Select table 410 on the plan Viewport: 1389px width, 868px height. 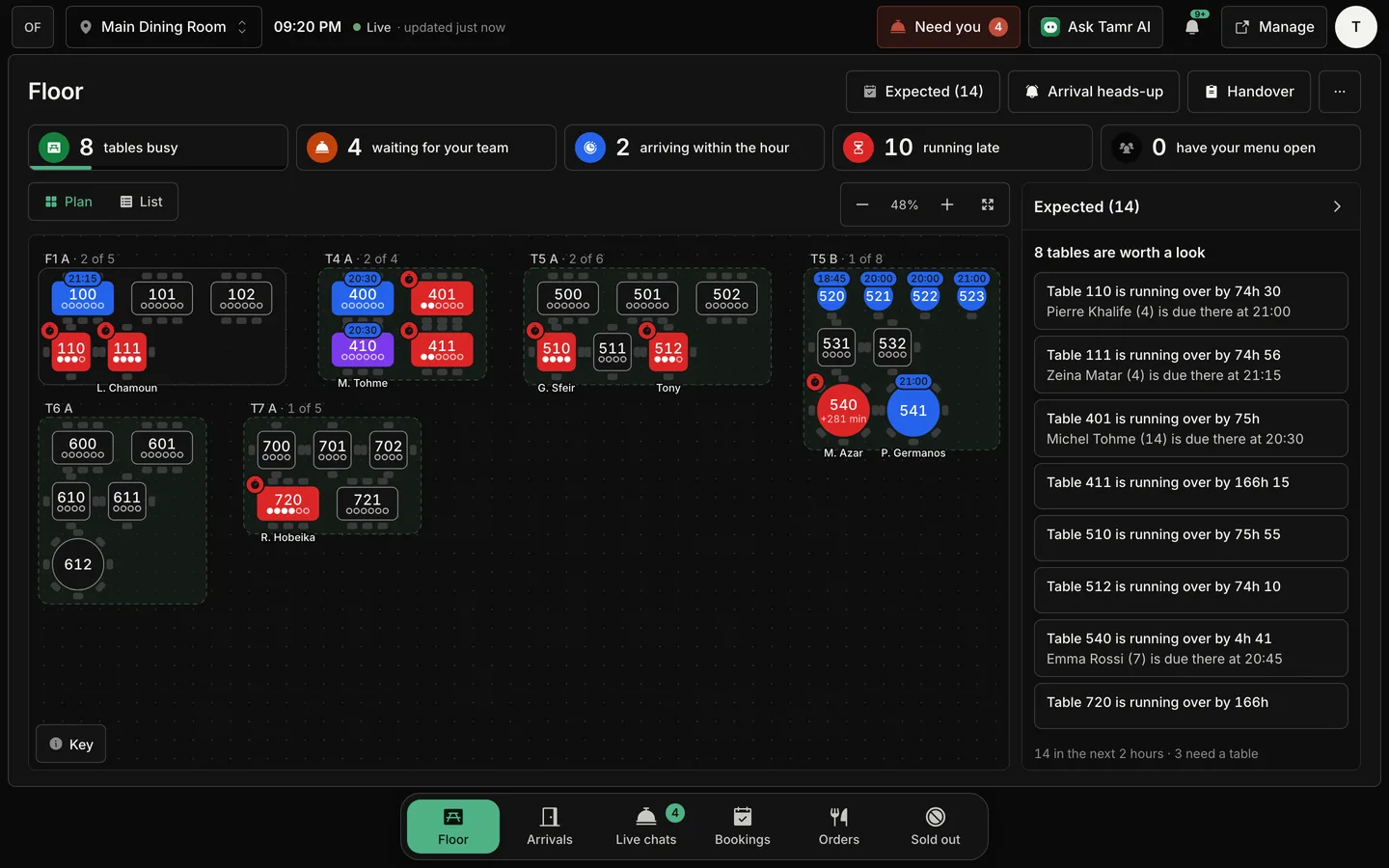point(363,349)
